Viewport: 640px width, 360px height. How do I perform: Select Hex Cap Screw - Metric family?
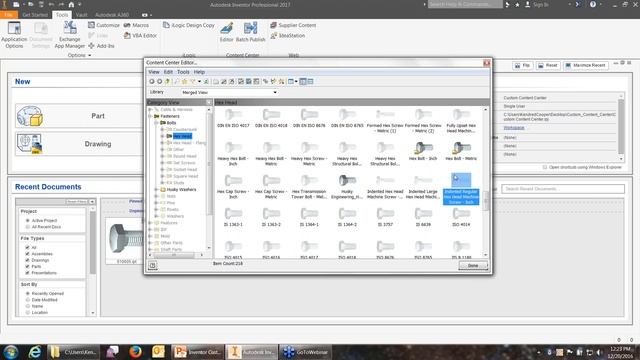271,187
